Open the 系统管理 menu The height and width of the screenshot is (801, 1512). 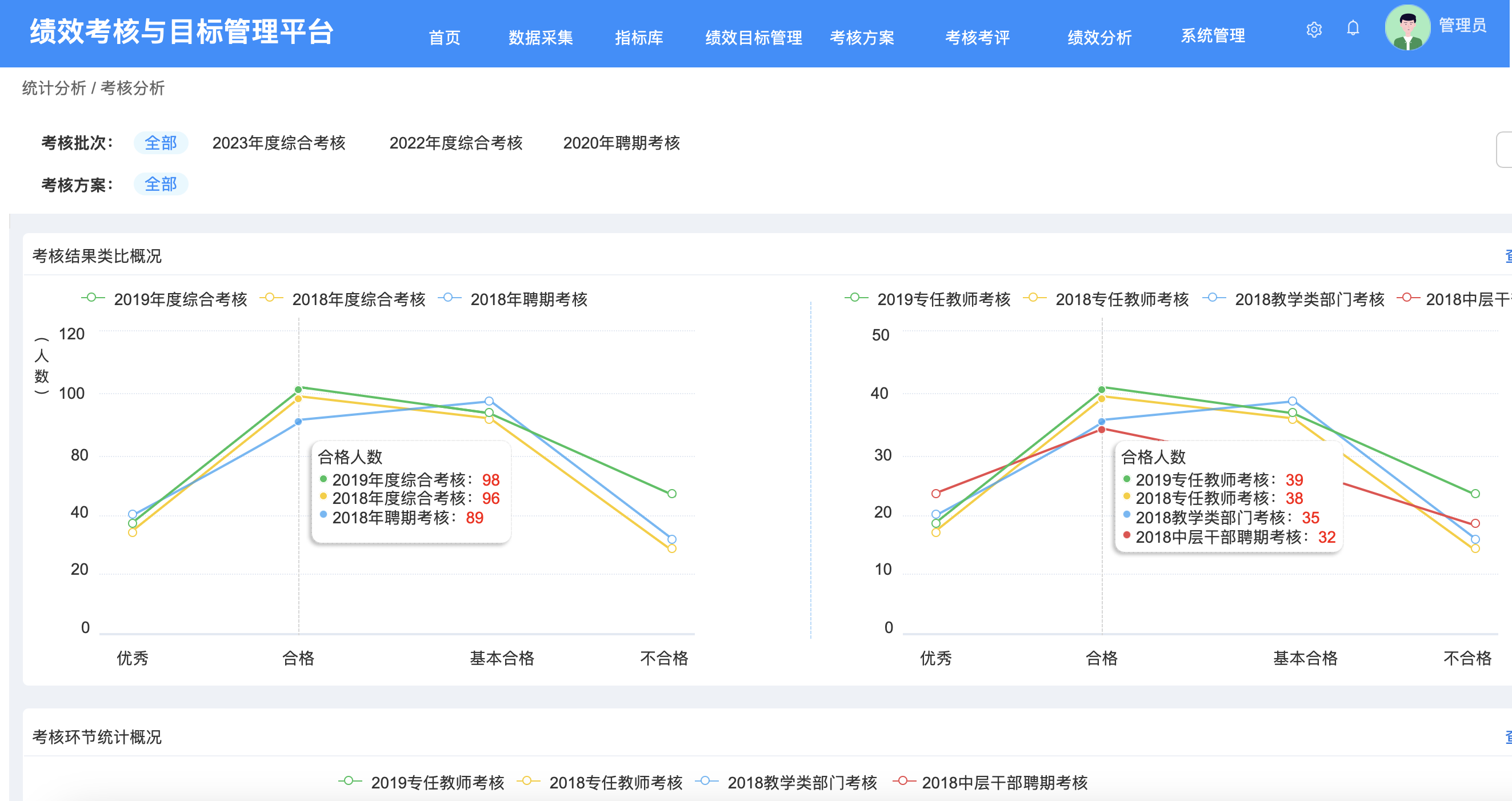tap(1213, 36)
